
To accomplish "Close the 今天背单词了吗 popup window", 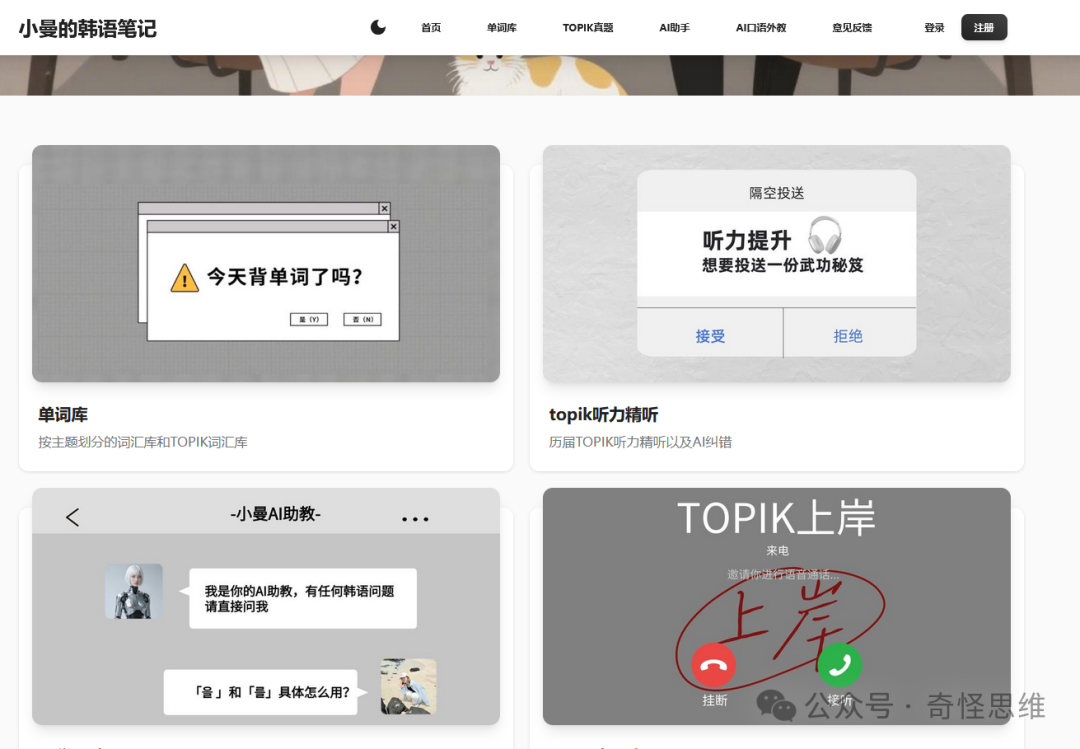I will [393, 226].
